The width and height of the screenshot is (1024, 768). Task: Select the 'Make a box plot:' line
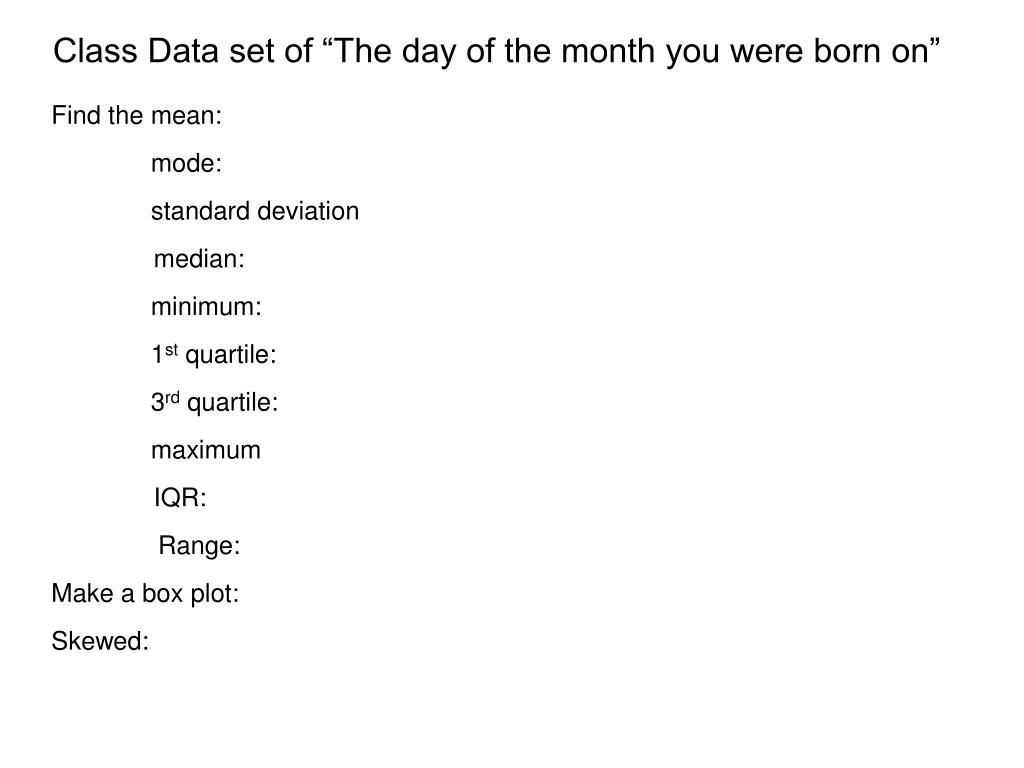coord(146,594)
